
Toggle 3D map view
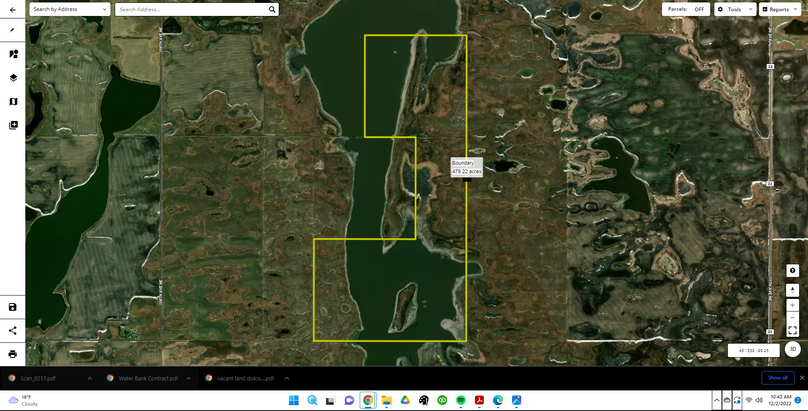[x=792, y=349]
